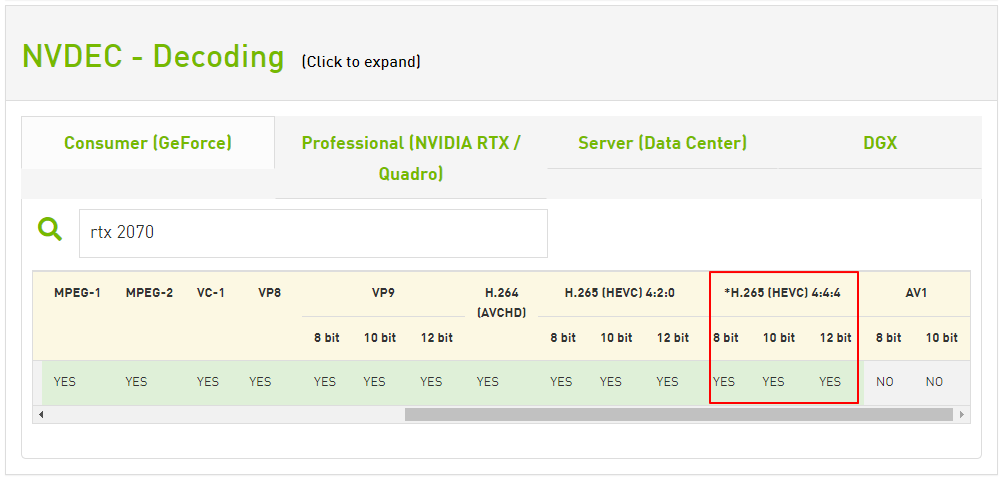Click the scrollbar right arrow

(961, 415)
